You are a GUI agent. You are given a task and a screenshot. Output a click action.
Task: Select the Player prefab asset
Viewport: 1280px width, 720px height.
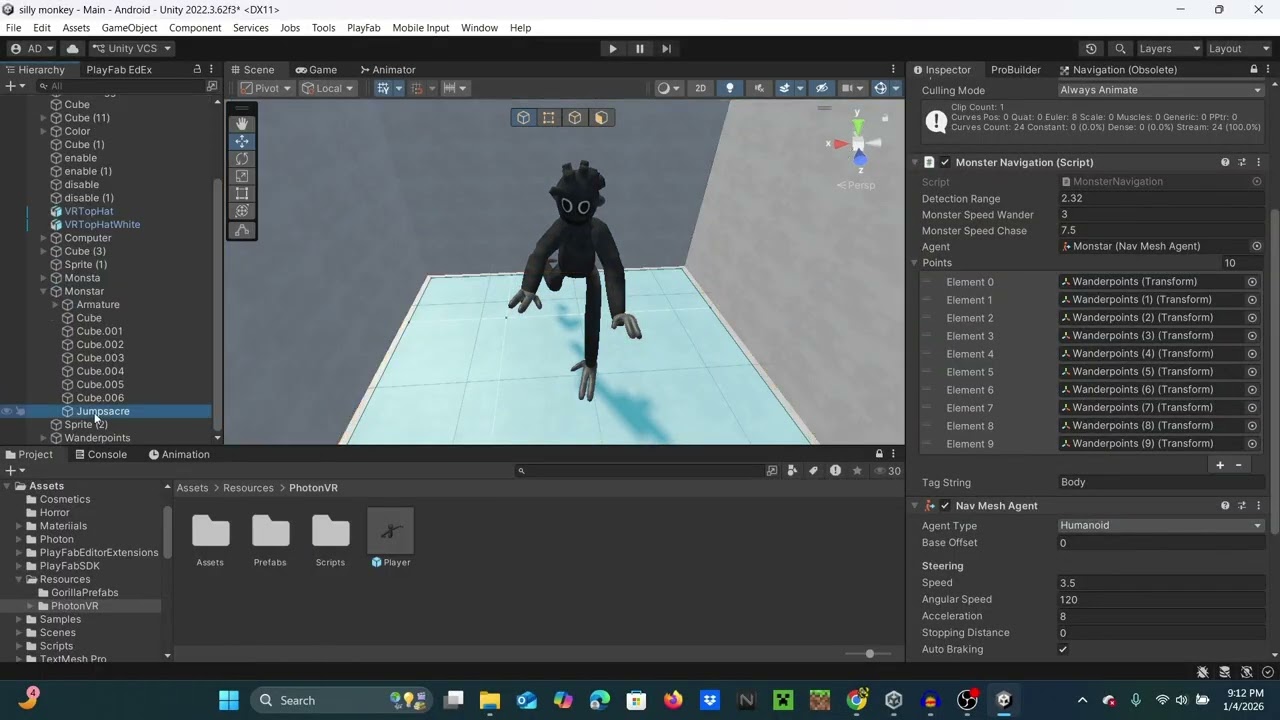pyautogui.click(x=390, y=540)
